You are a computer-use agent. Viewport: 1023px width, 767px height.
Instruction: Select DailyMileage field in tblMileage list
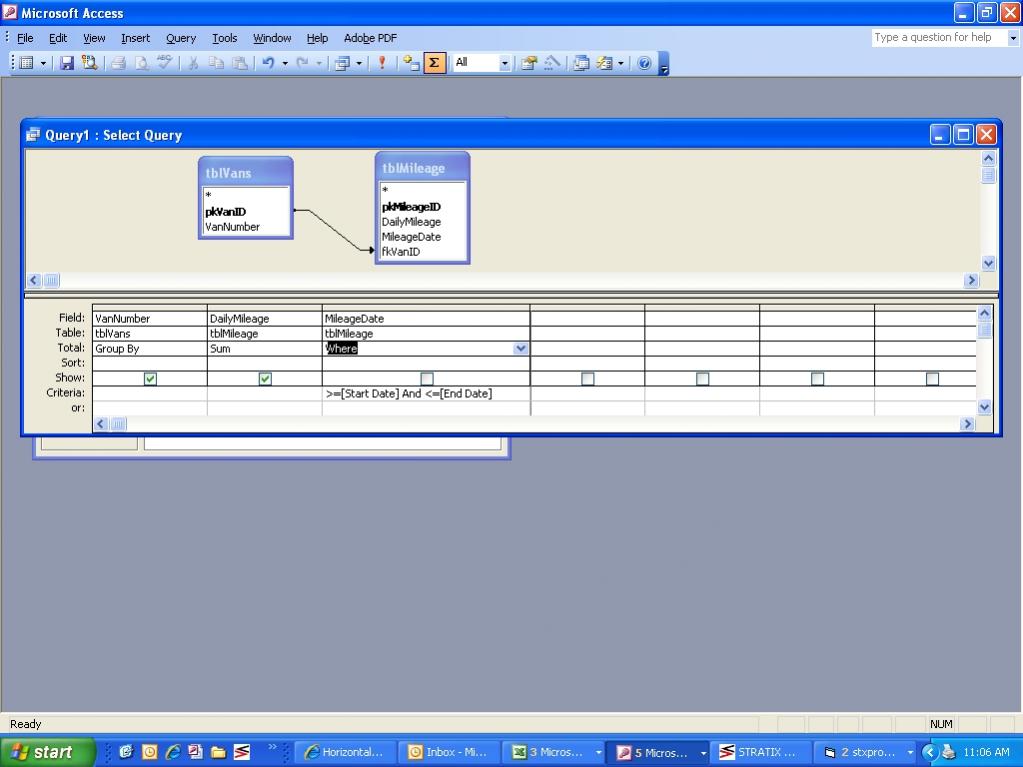coord(411,222)
